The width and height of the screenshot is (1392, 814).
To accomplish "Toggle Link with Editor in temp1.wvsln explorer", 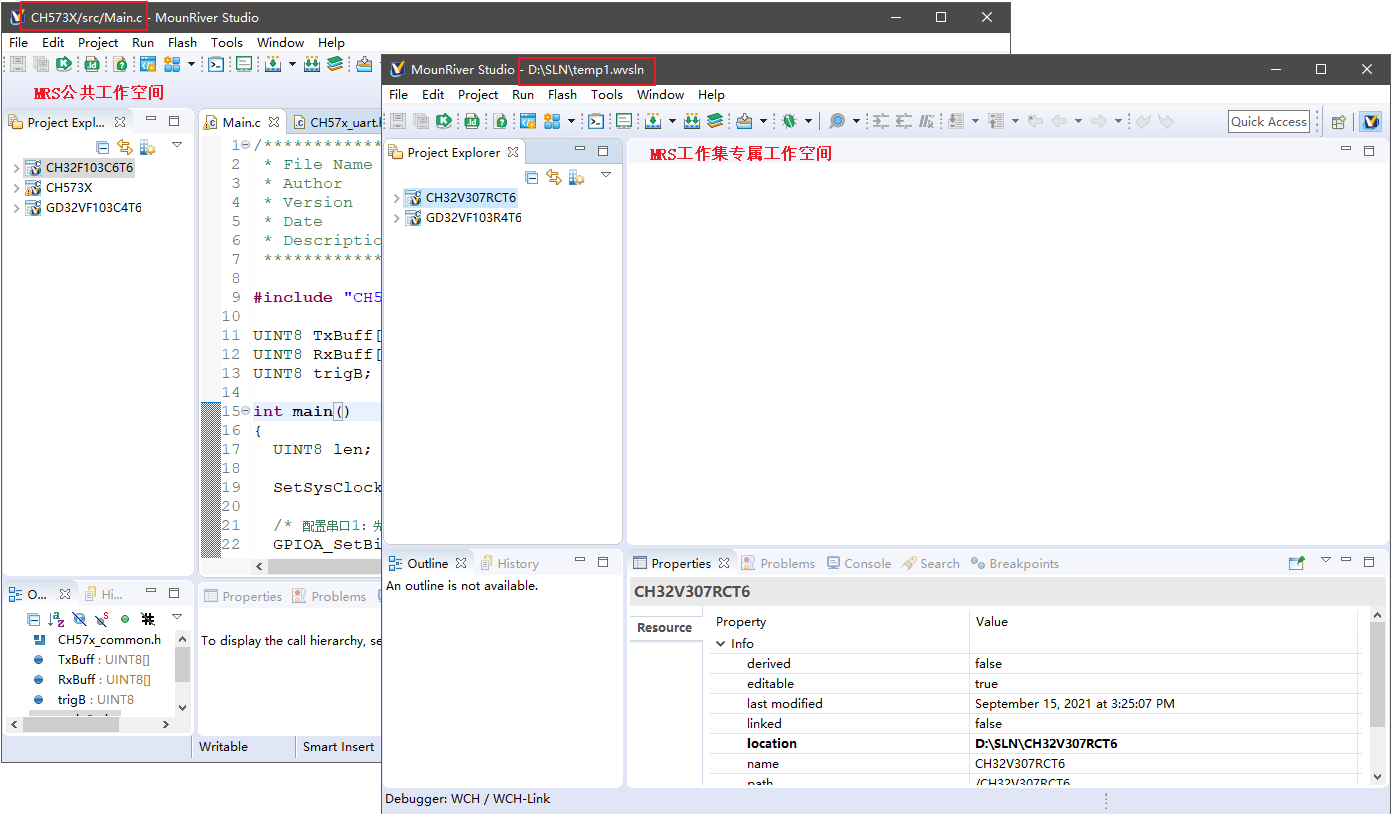I will [x=554, y=177].
